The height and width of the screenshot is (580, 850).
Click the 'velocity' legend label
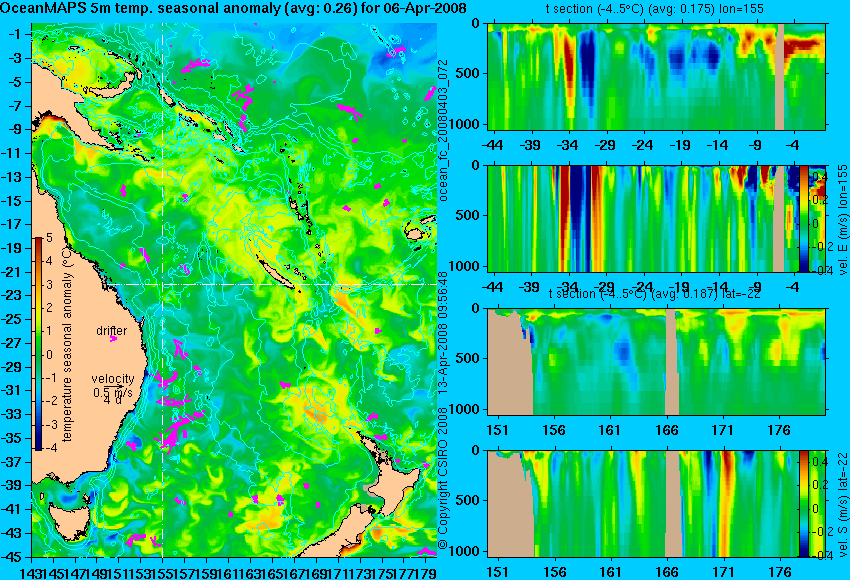pyautogui.click(x=112, y=379)
